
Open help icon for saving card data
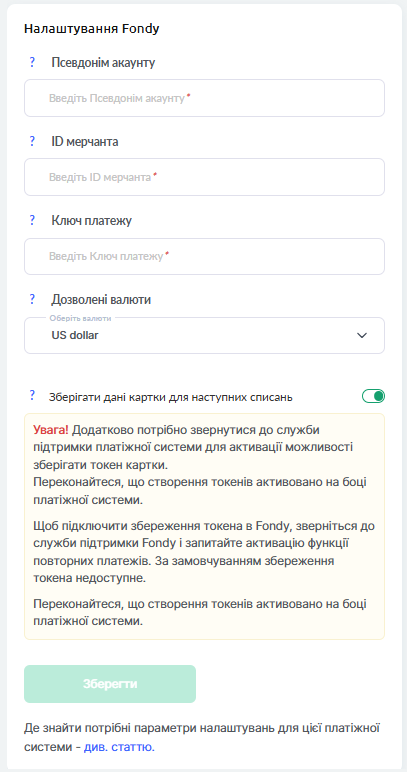32,395
